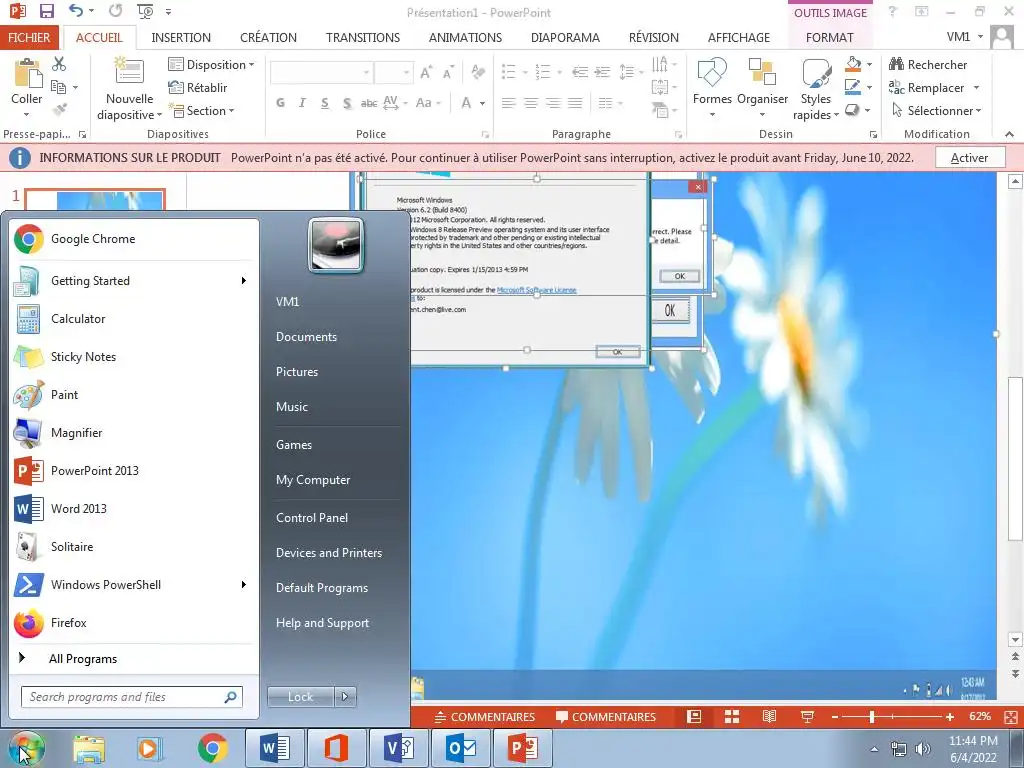Open Documents from Start menu
The width and height of the screenshot is (1024, 768).
click(306, 336)
